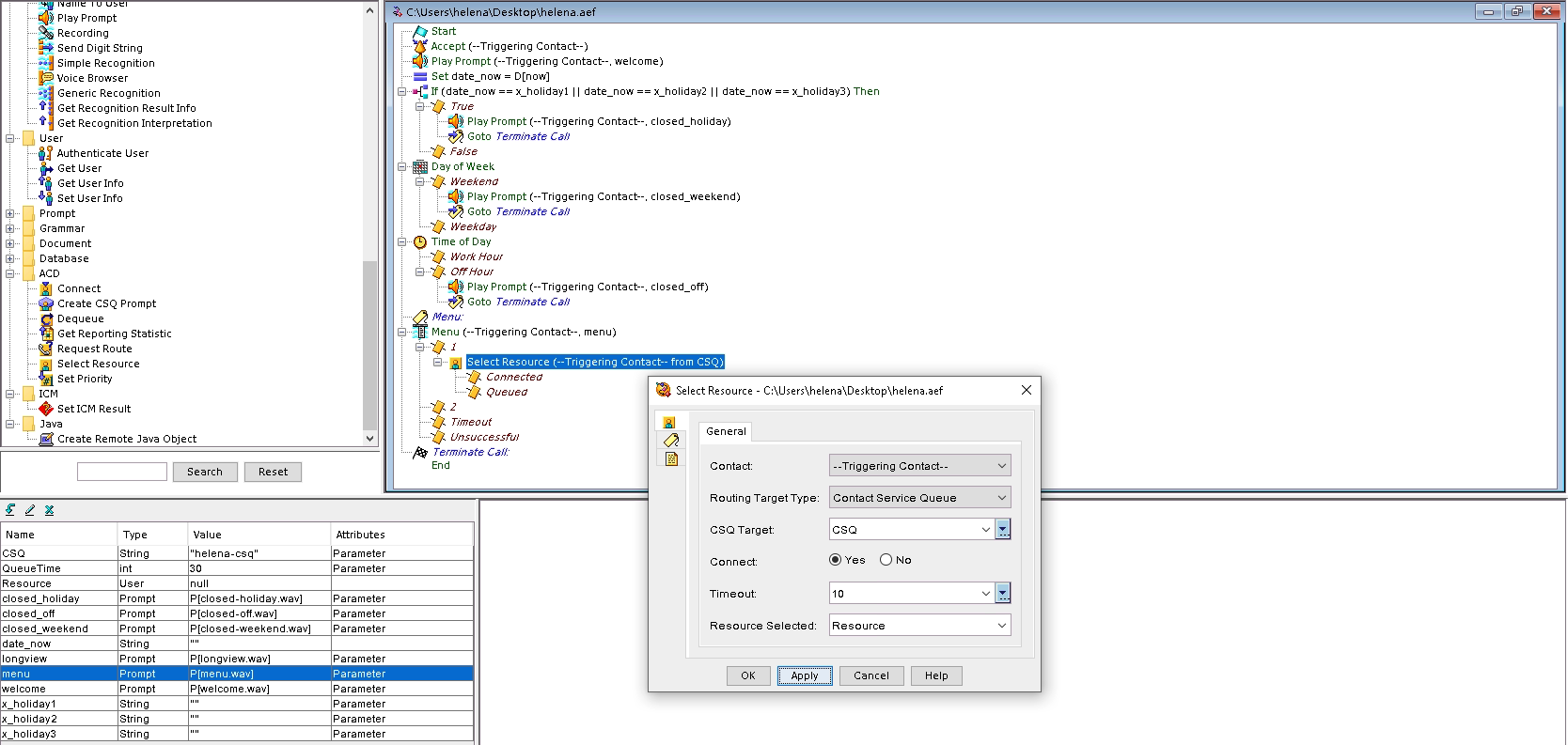Expand the Prompt folder in palette
The height and width of the screenshot is (745, 1568).
click(10, 213)
